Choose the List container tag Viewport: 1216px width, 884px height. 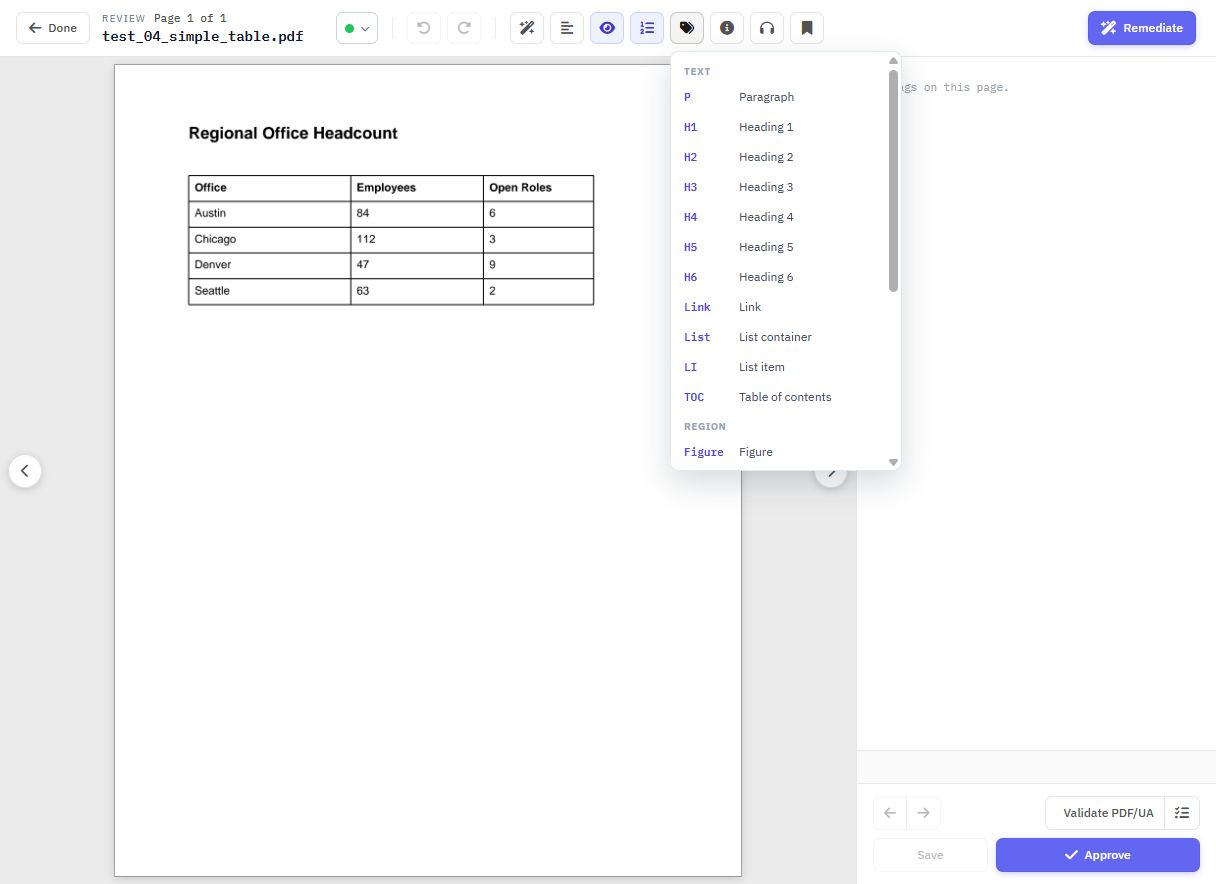tap(780, 337)
